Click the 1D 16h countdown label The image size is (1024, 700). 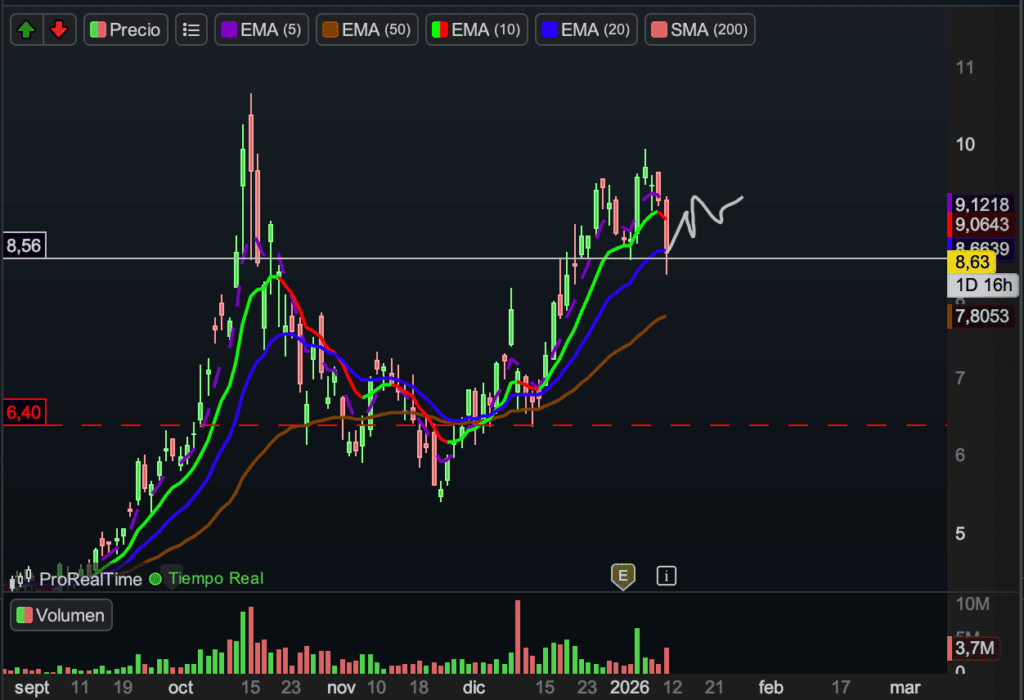[x=984, y=286]
